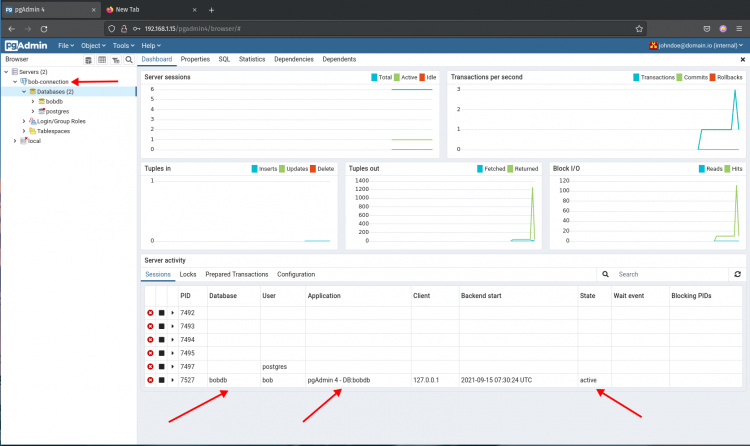Click the View Data table icon
Image resolution: width=750 pixels, height=446 pixels.
click(x=102, y=60)
